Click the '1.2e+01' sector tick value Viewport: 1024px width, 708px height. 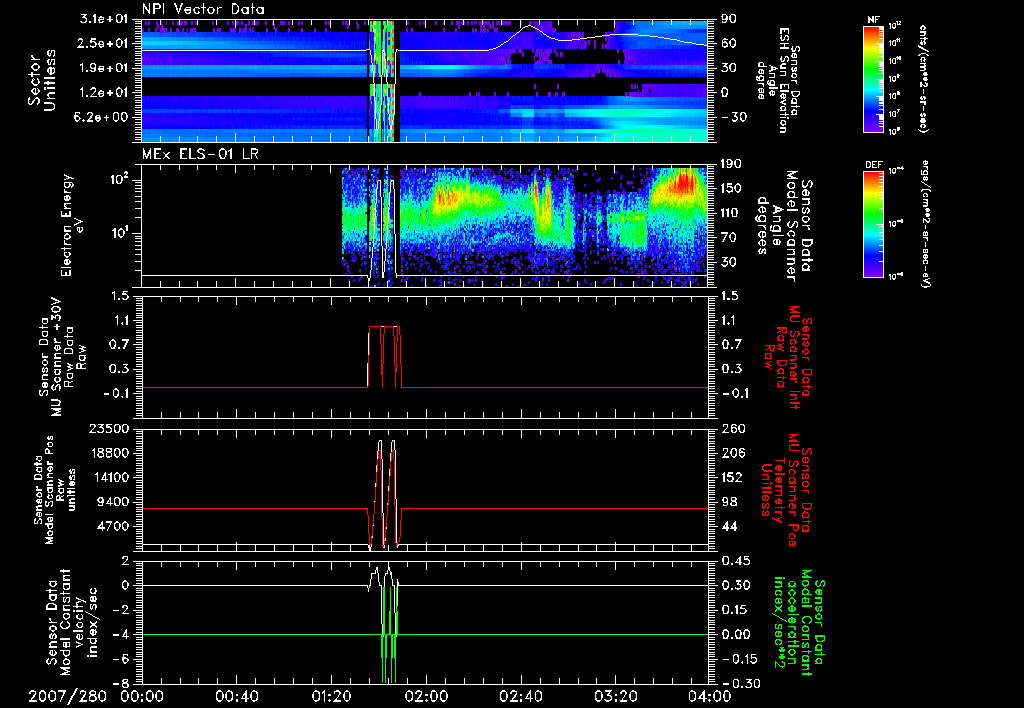point(104,93)
